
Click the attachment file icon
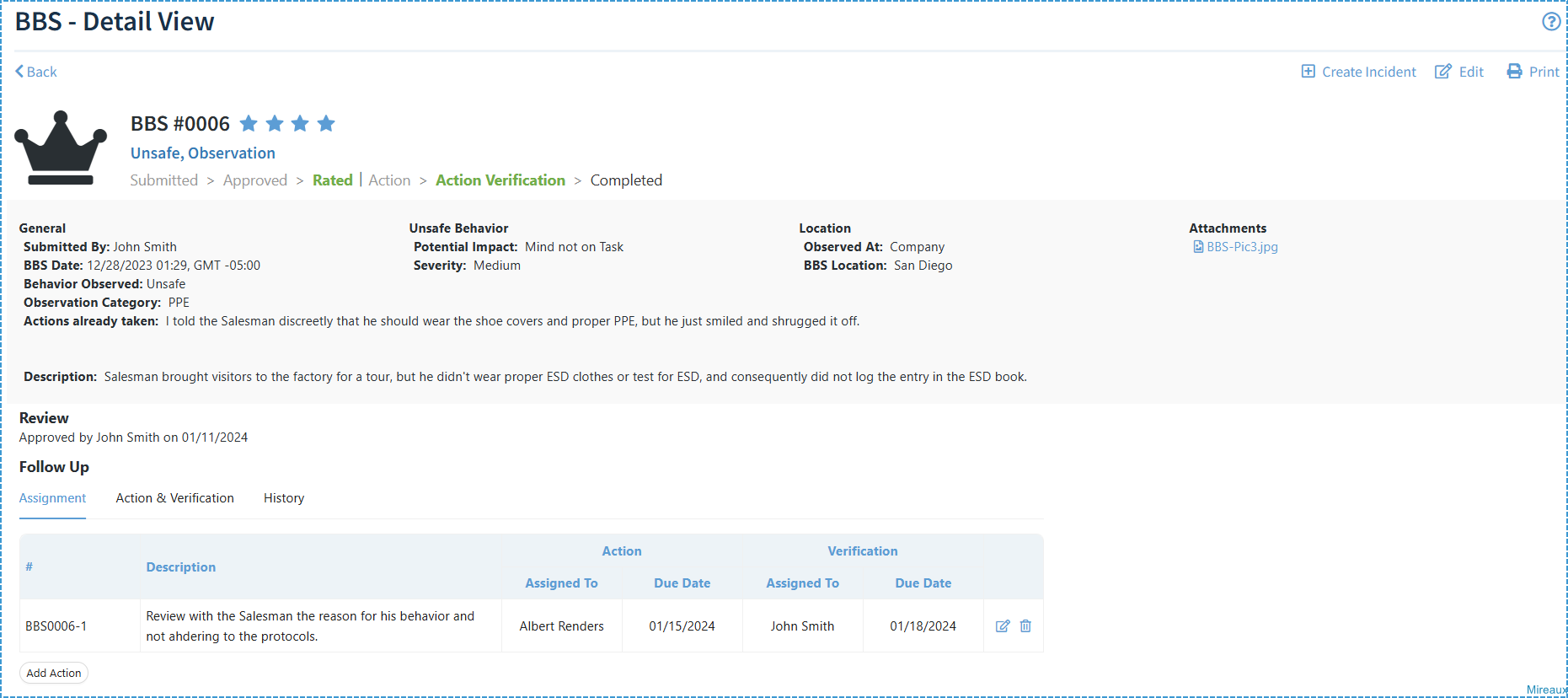coord(1198,247)
